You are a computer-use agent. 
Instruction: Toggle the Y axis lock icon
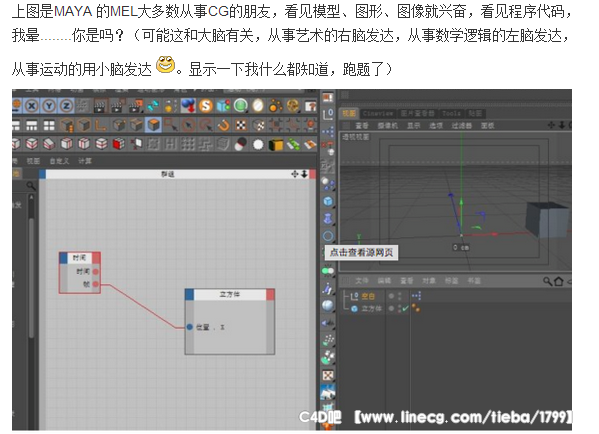49,106
